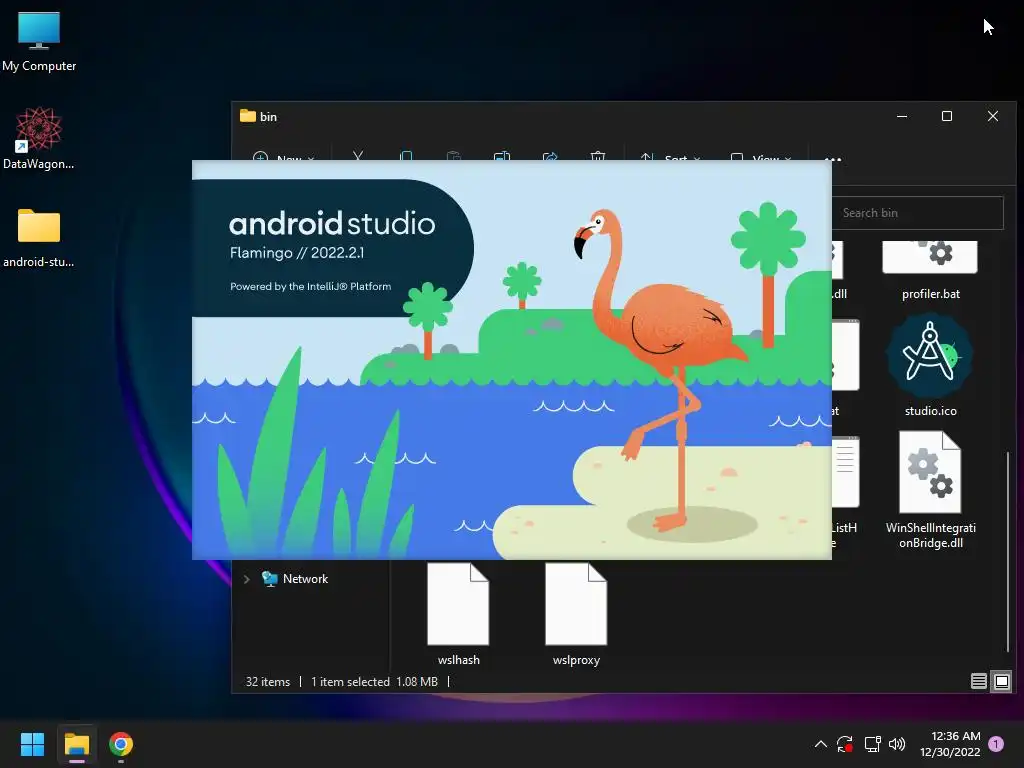Click the Share icon in bin toolbar
The width and height of the screenshot is (1024, 768).
coord(550,157)
